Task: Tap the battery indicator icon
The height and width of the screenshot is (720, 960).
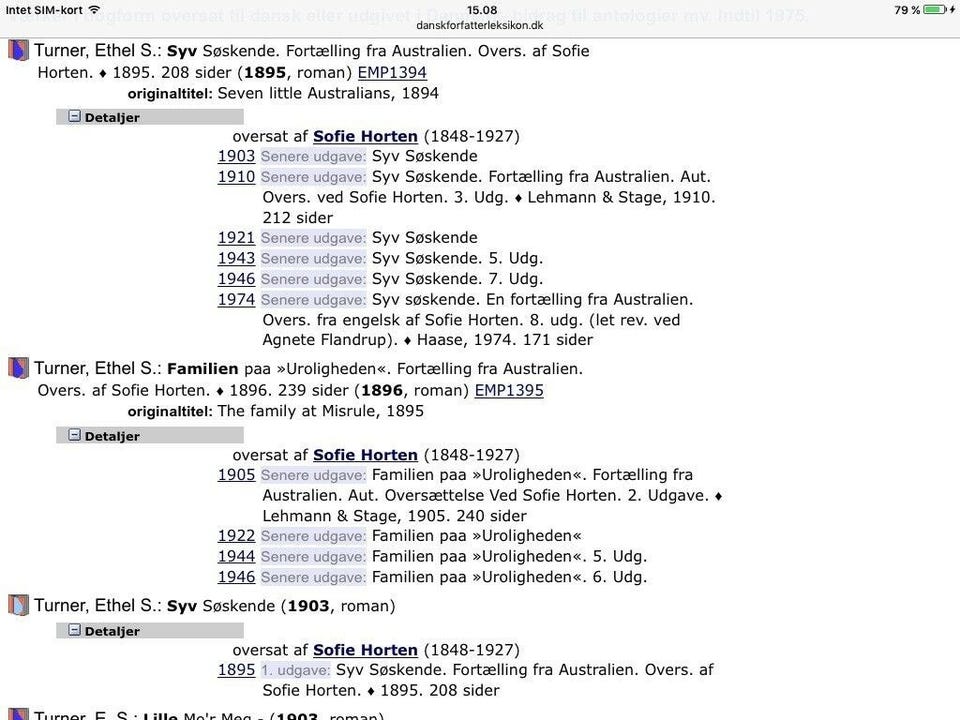Action: [x=935, y=10]
